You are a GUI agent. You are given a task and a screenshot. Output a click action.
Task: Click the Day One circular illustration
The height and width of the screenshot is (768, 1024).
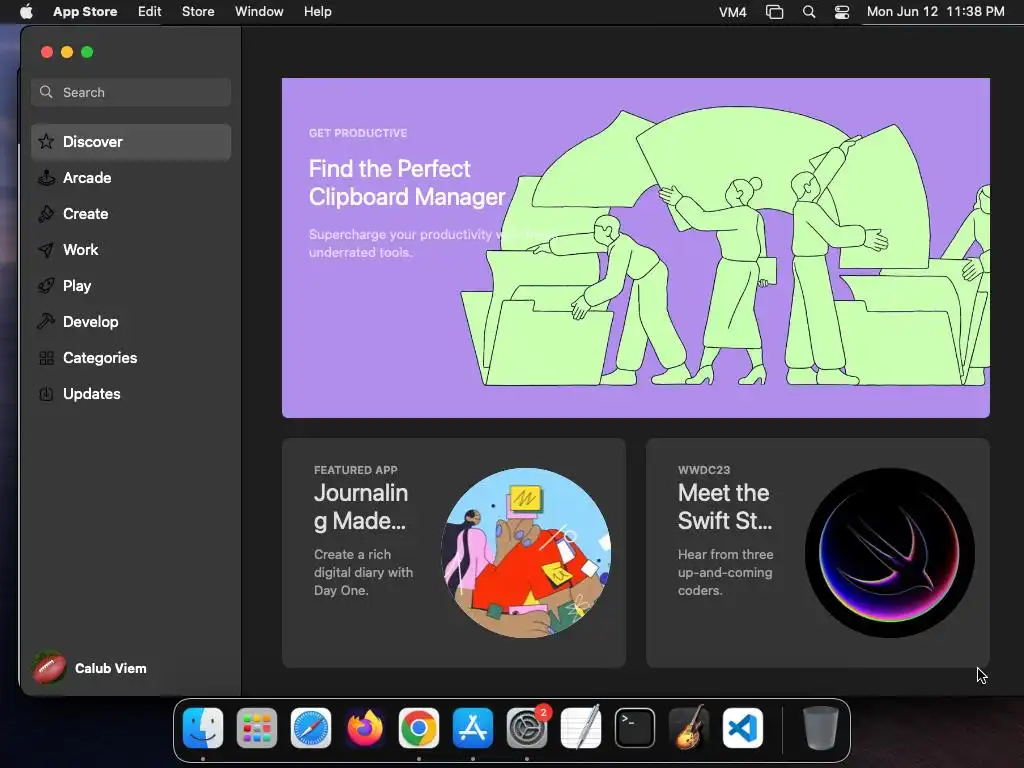[x=526, y=552]
